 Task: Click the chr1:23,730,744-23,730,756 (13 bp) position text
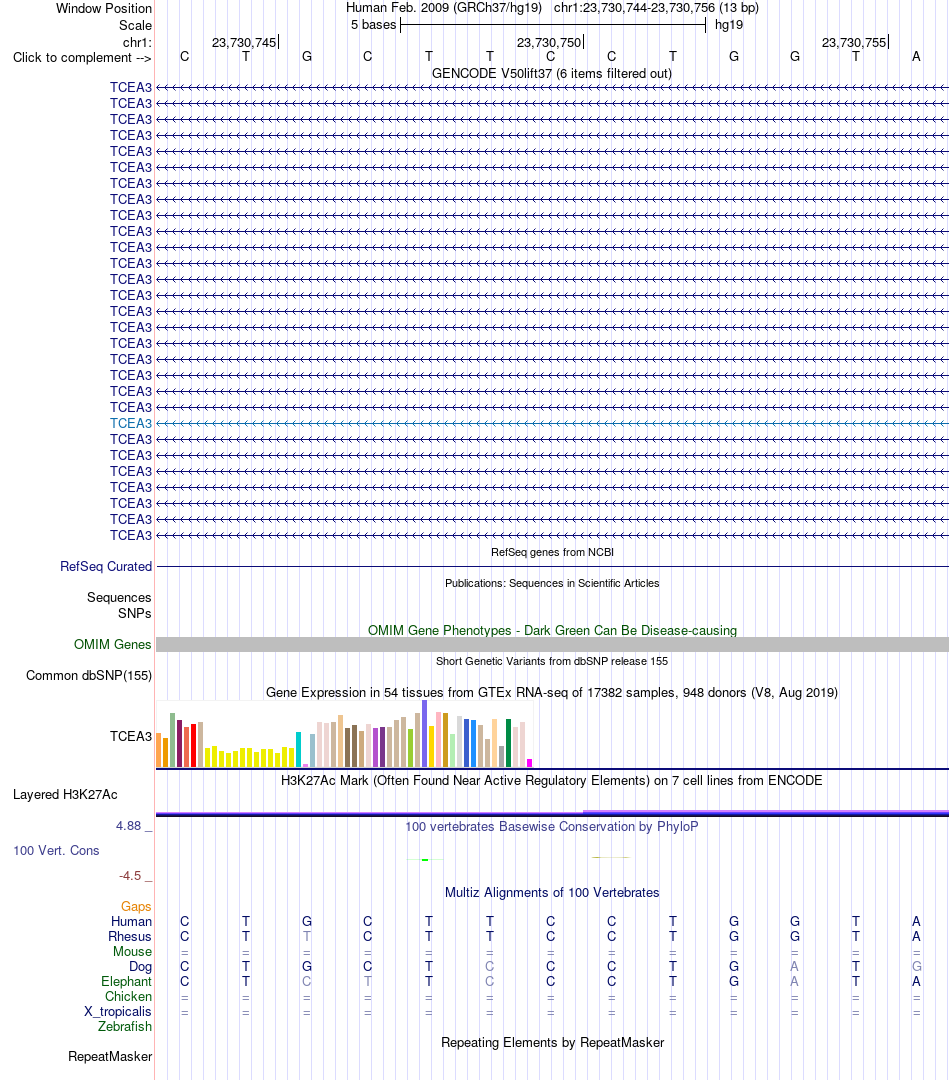(x=656, y=8)
